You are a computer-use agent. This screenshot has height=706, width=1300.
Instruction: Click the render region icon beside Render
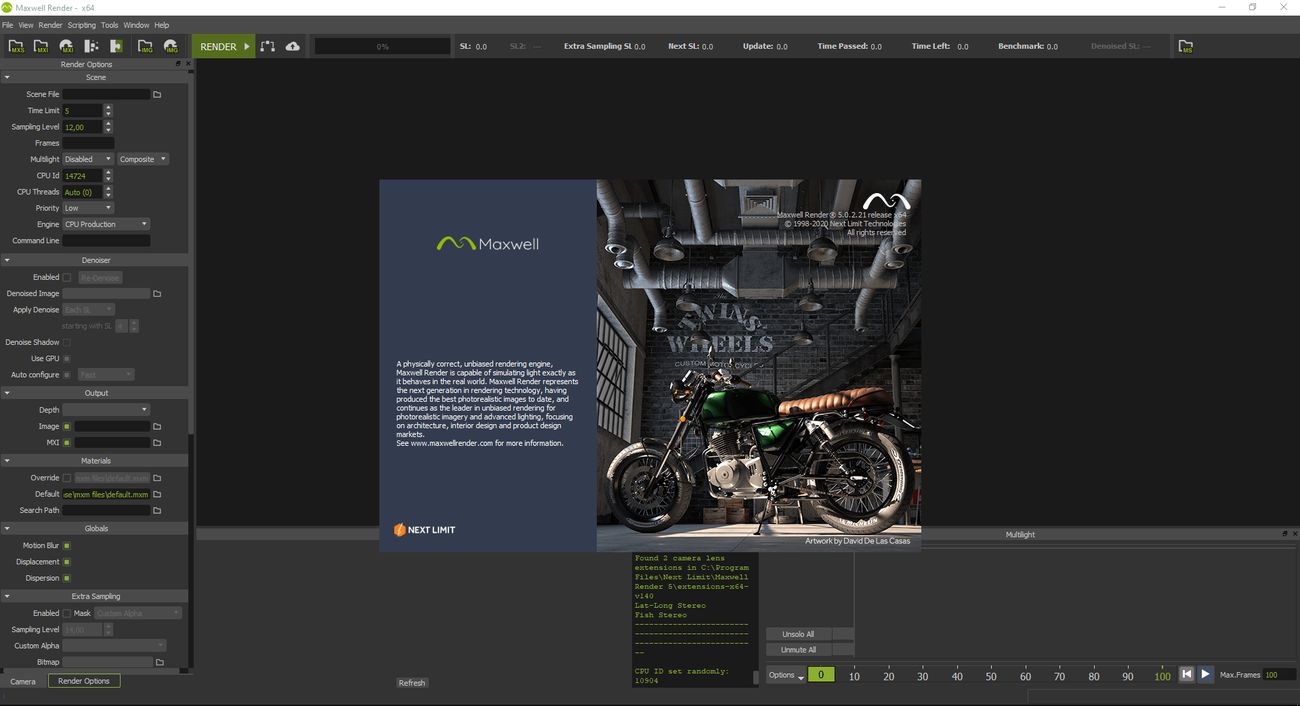[267, 46]
